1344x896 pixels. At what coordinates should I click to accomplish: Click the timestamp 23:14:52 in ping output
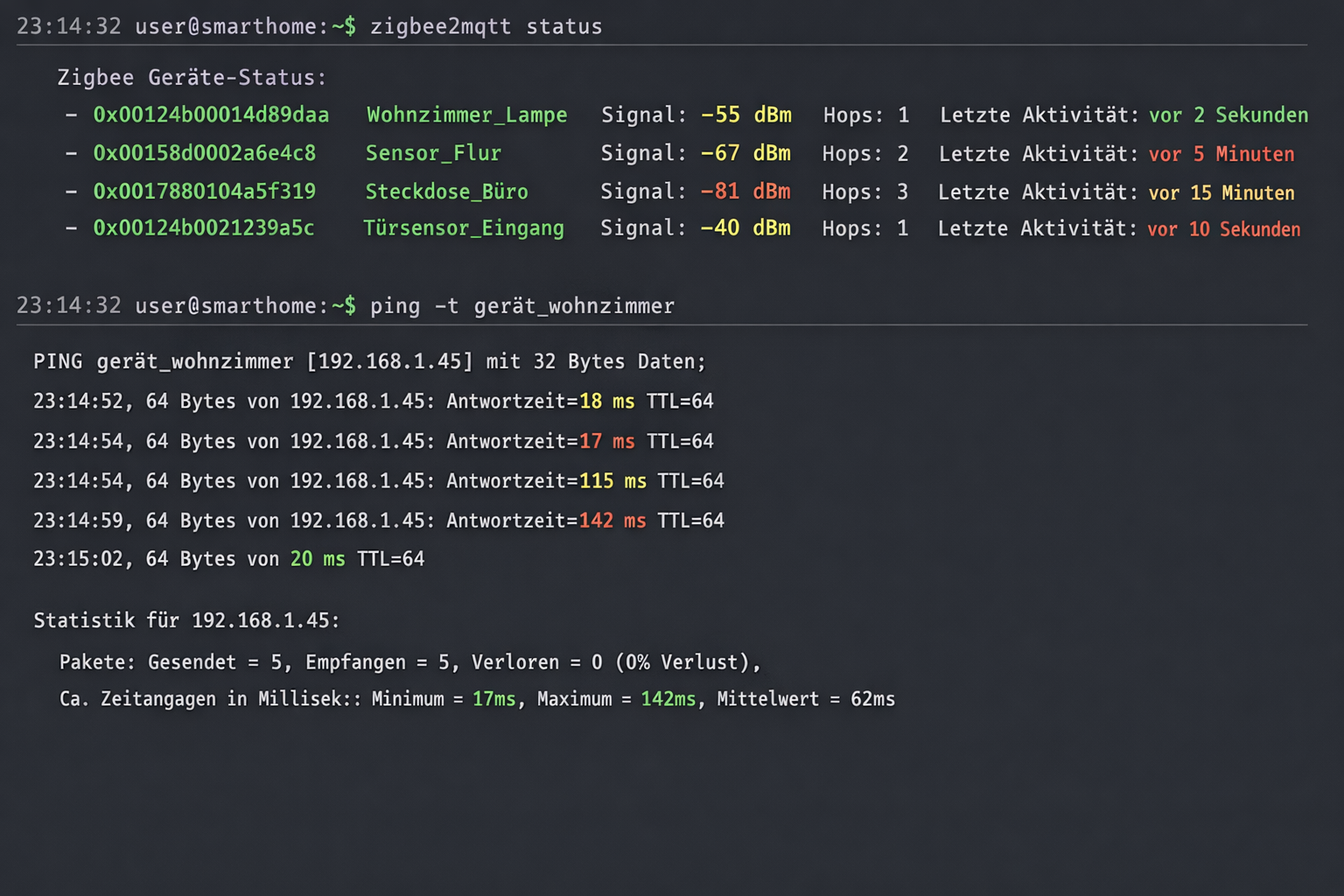(79, 401)
